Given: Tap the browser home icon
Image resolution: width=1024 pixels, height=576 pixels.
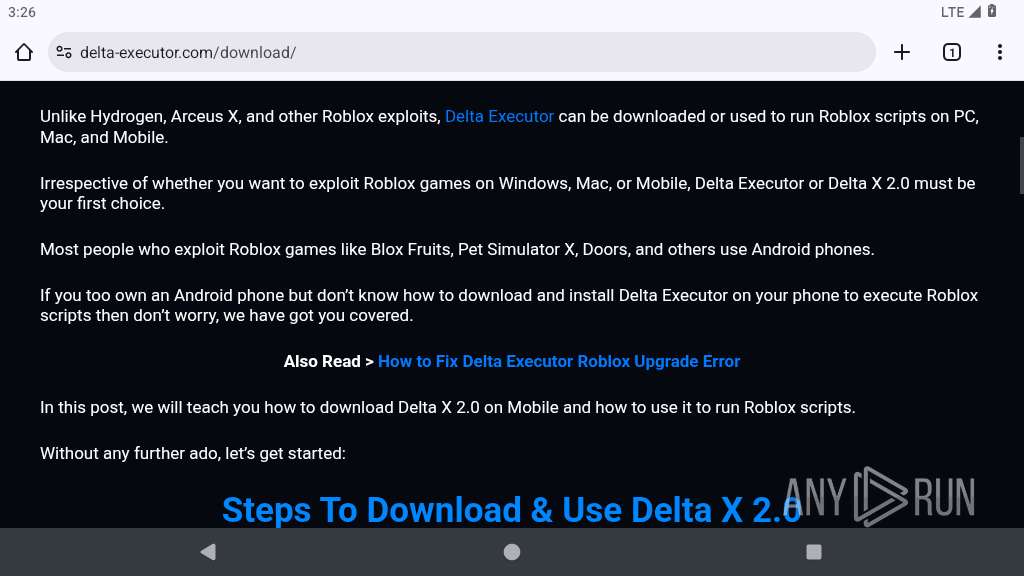Looking at the screenshot, I should tap(24, 52).
